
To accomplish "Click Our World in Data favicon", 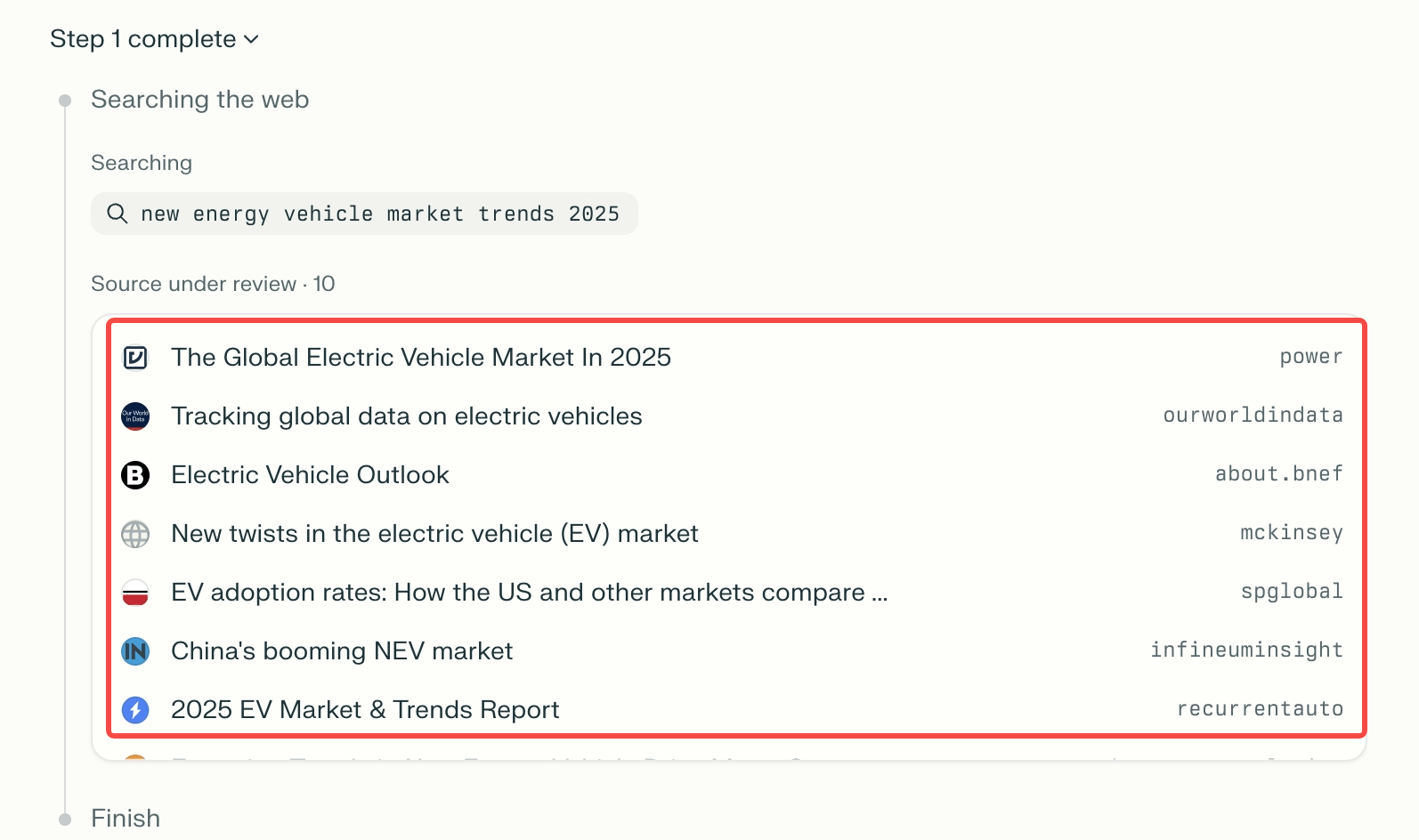I will coord(135,416).
